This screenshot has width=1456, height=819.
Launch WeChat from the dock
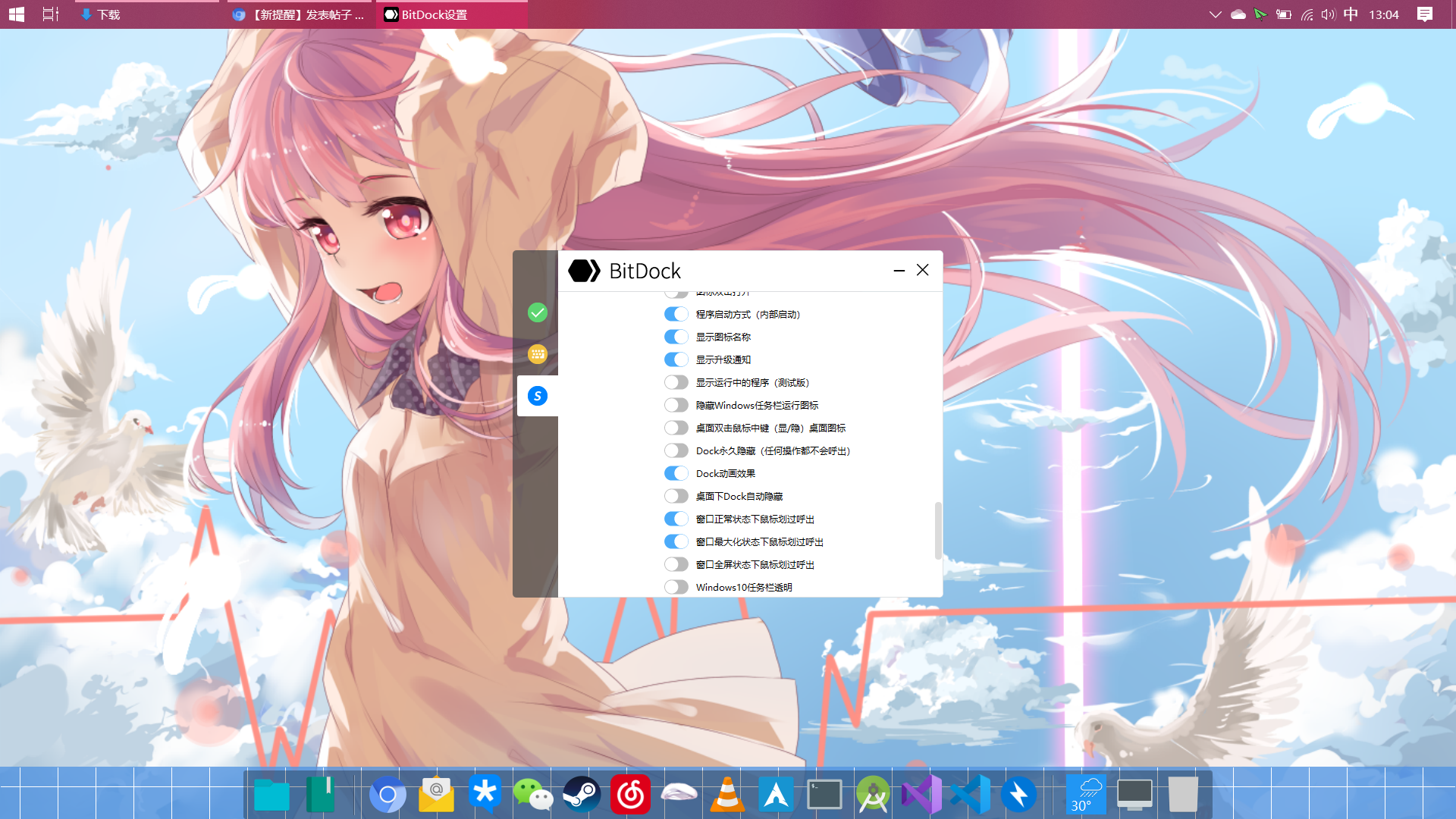tap(532, 794)
